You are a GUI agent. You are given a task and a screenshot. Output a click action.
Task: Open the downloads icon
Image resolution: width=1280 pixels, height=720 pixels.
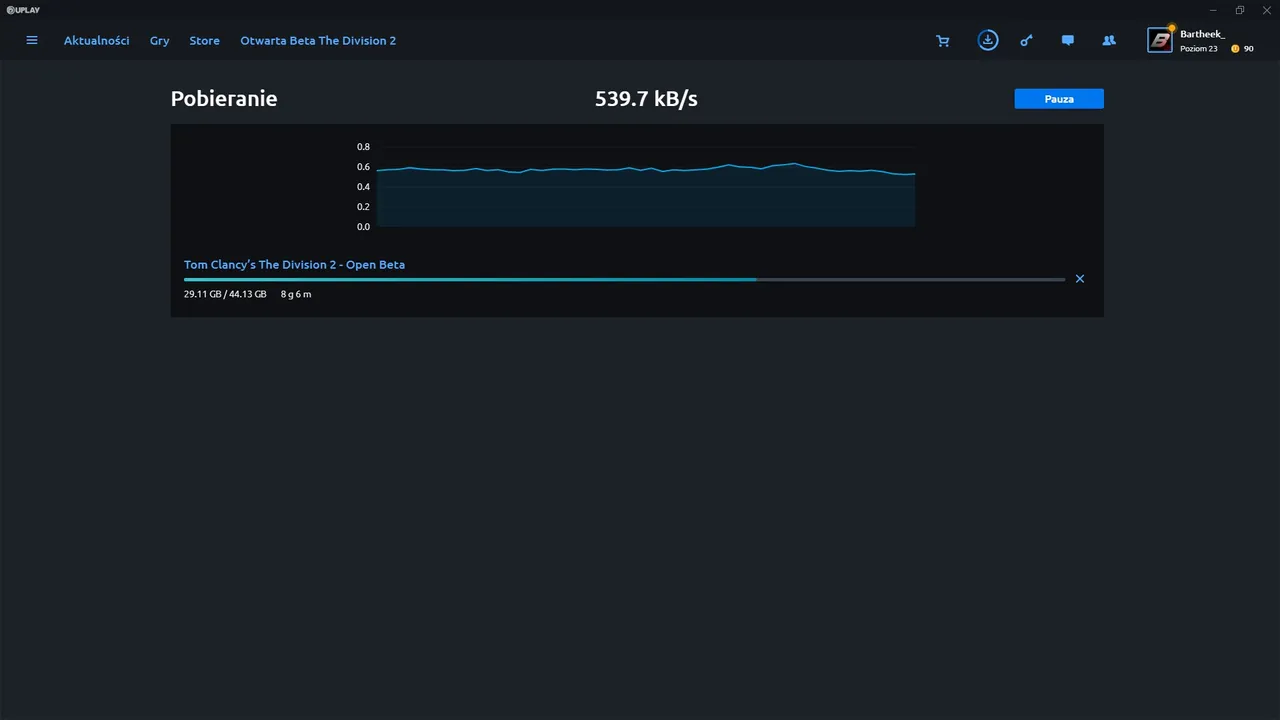click(x=988, y=40)
